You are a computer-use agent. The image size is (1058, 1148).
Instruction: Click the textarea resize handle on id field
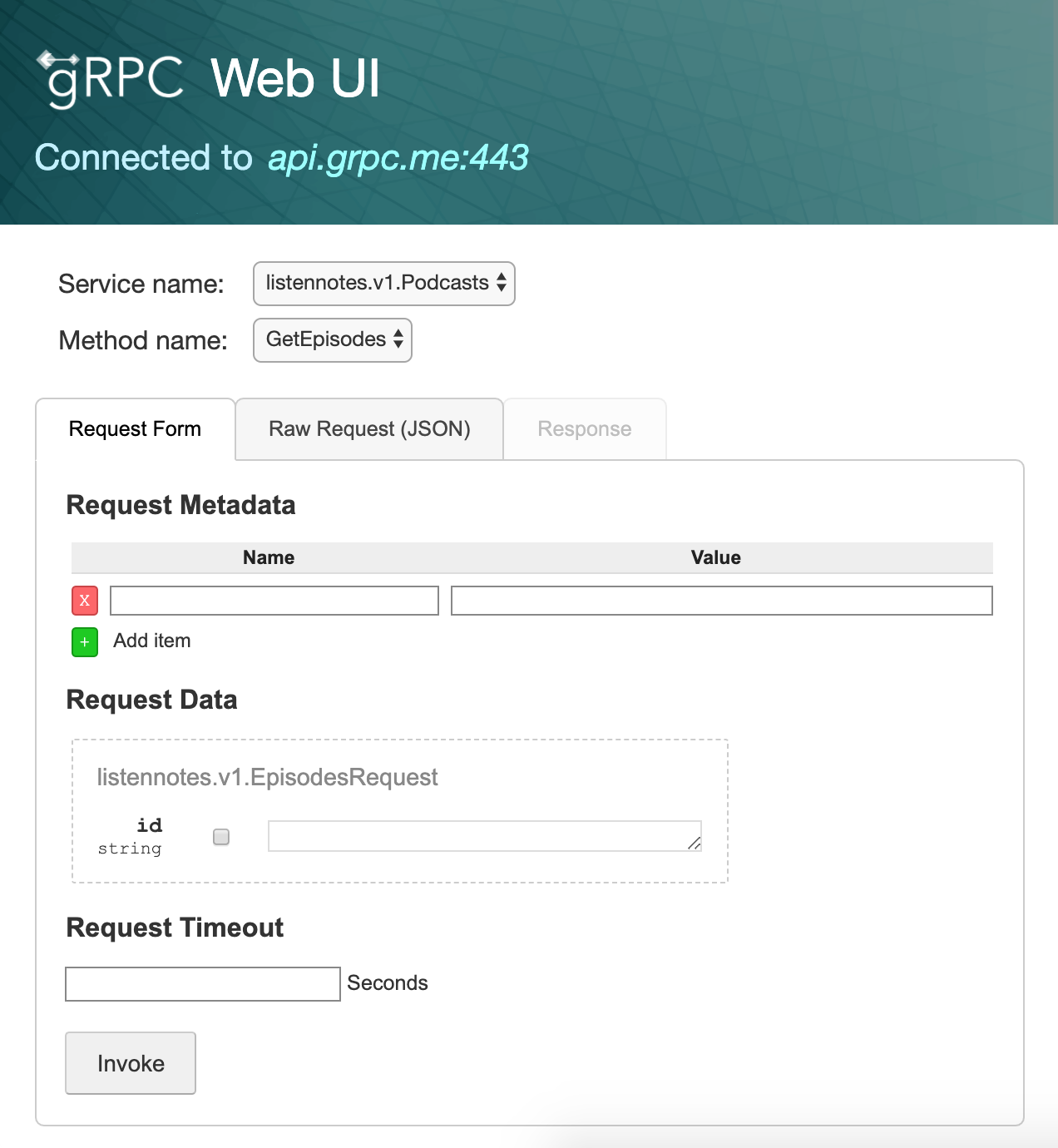[x=695, y=844]
